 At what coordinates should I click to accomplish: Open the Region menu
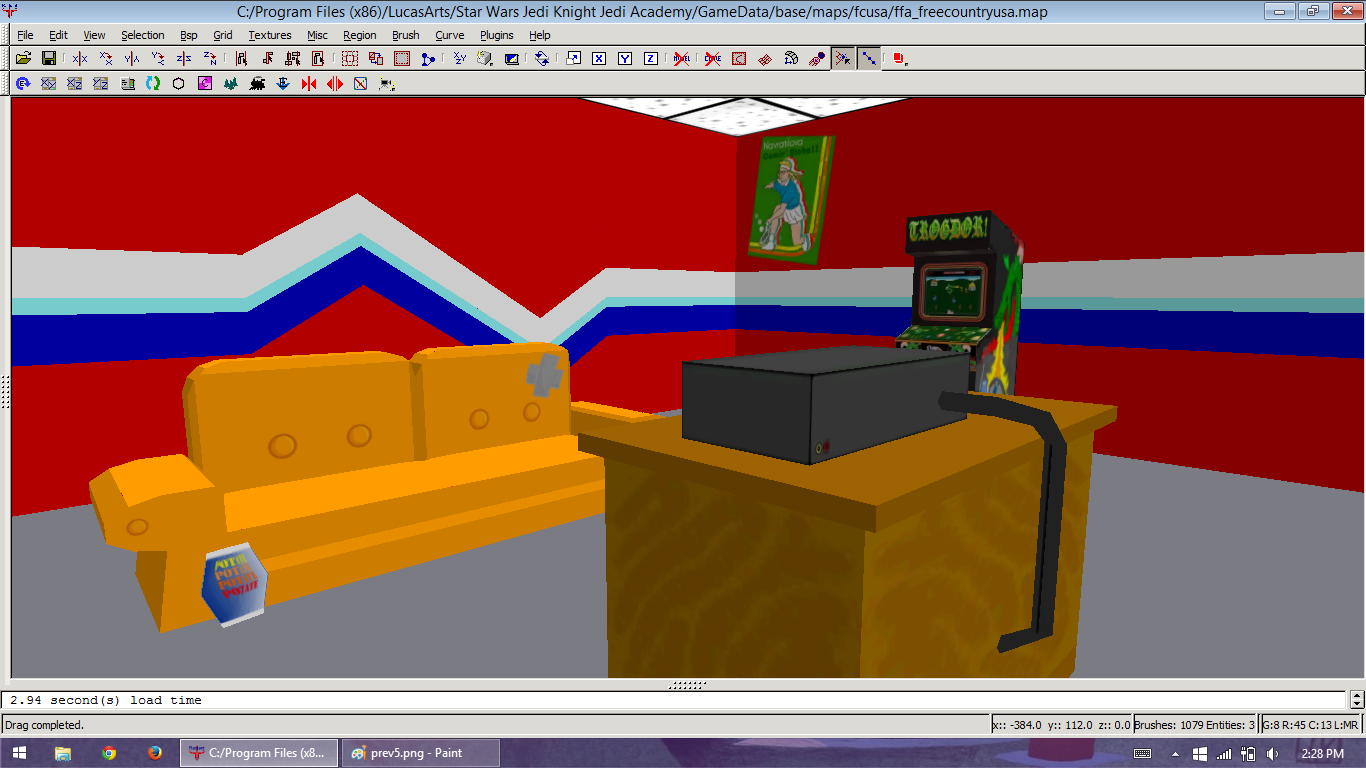[360, 35]
